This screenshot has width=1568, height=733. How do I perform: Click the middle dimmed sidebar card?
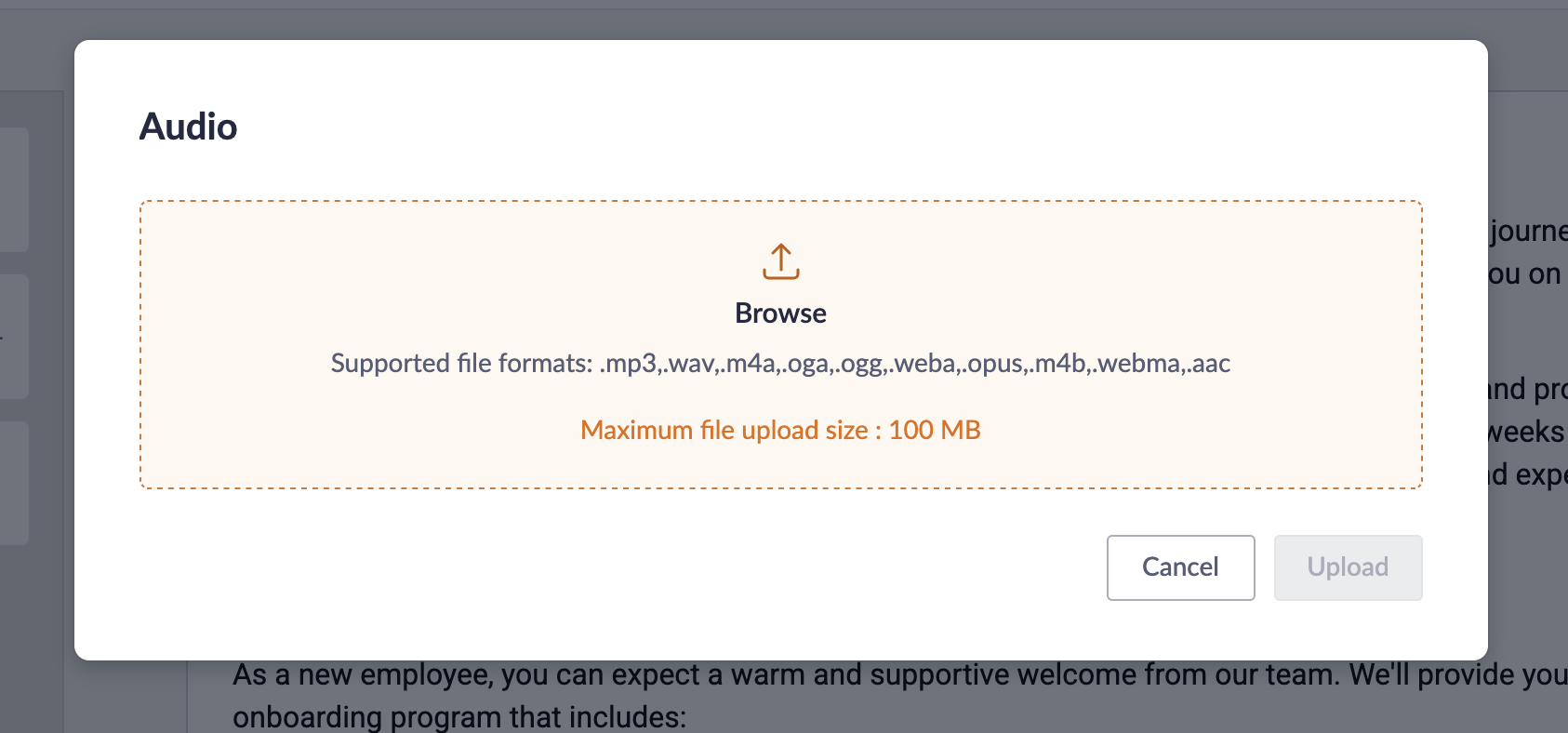[x=13, y=336]
